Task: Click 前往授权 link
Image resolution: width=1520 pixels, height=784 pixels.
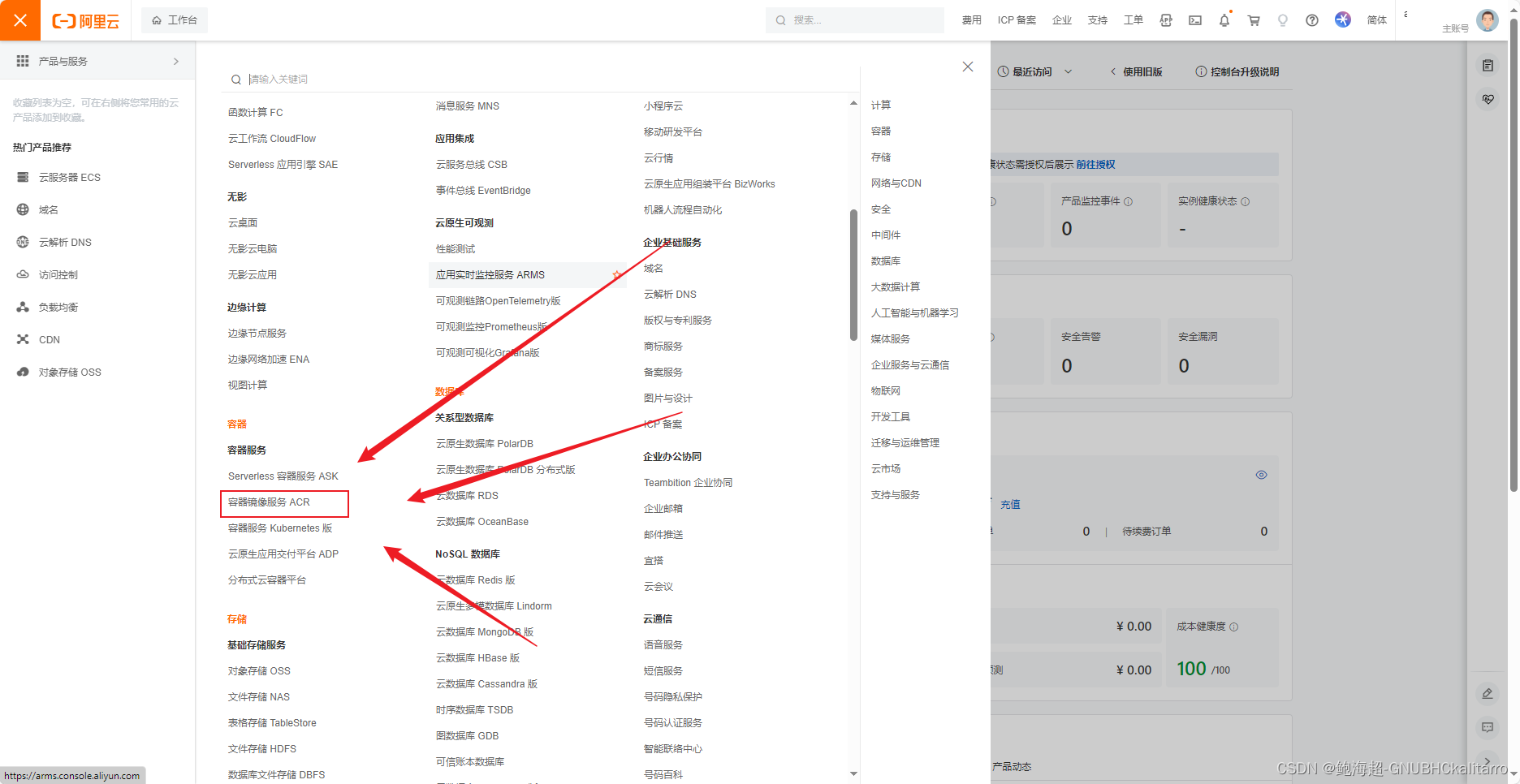Action: [x=1096, y=165]
